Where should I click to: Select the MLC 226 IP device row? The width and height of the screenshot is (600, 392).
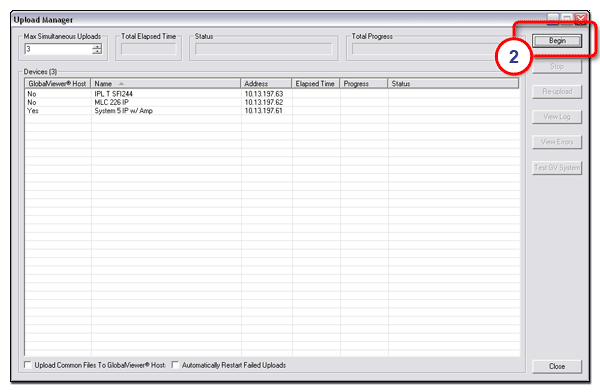(x=272, y=102)
